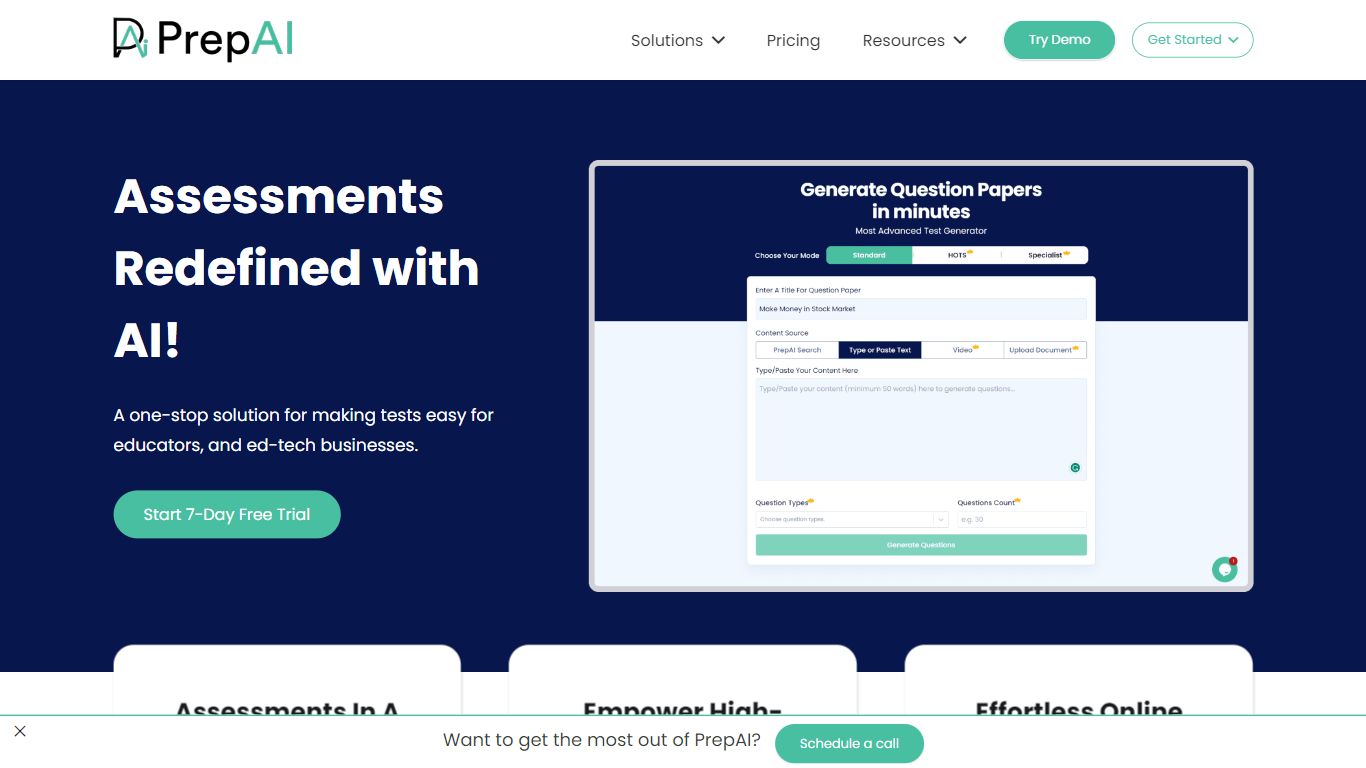Click the Try Demo button
This screenshot has width=1366, height=768.
(x=1059, y=40)
